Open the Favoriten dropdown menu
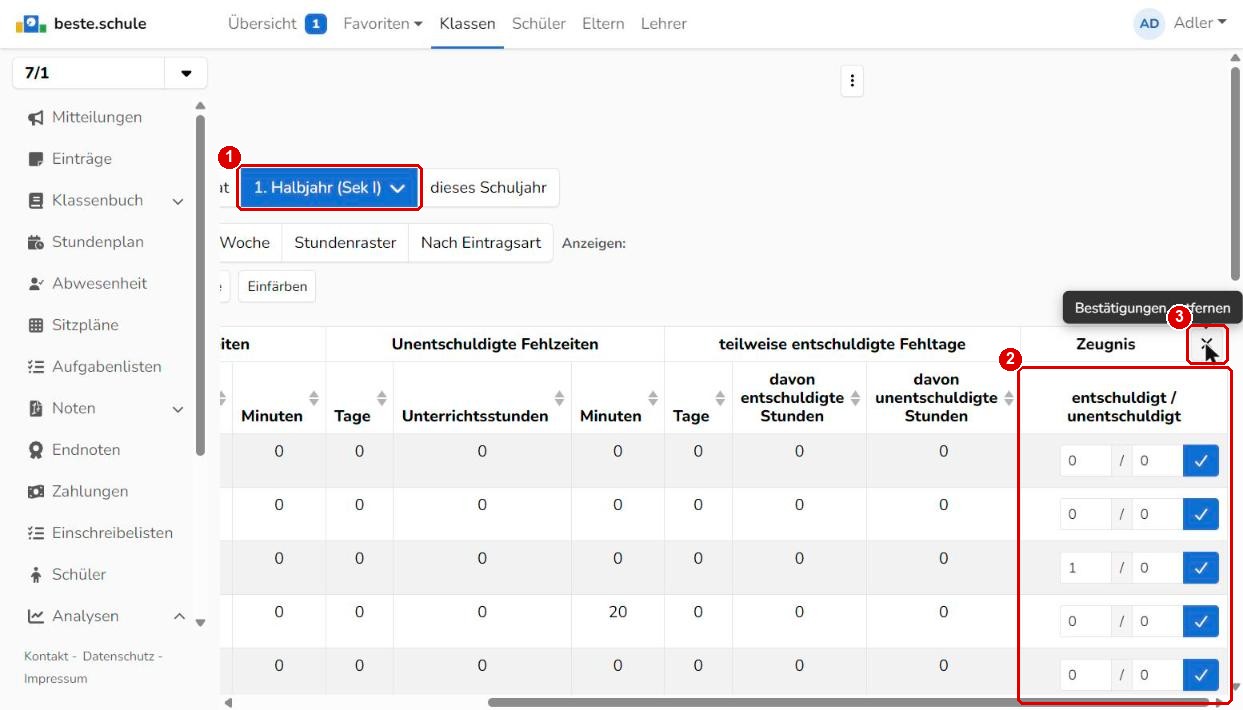Viewport: 1243px width, 710px height. click(x=382, y=23)
